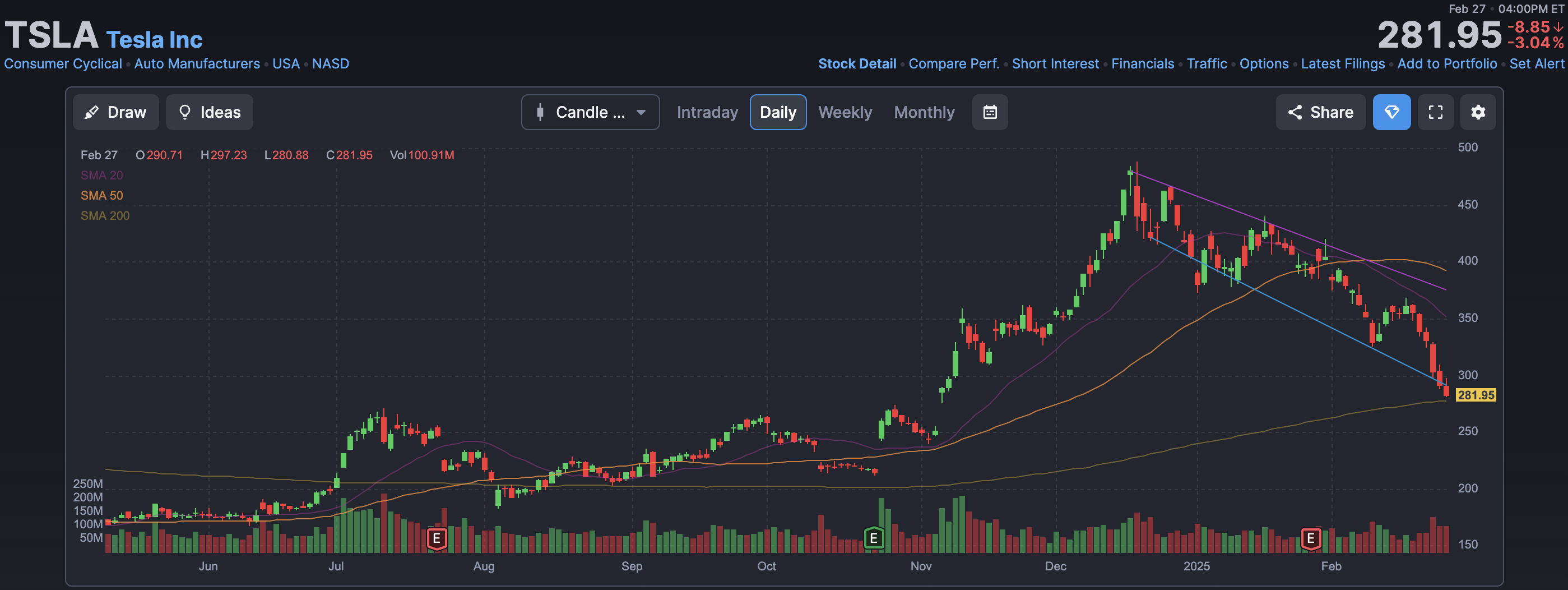Toggle the SMA 50 indicator label
The image size is (1568, 590).
click(x=101, y=195)
